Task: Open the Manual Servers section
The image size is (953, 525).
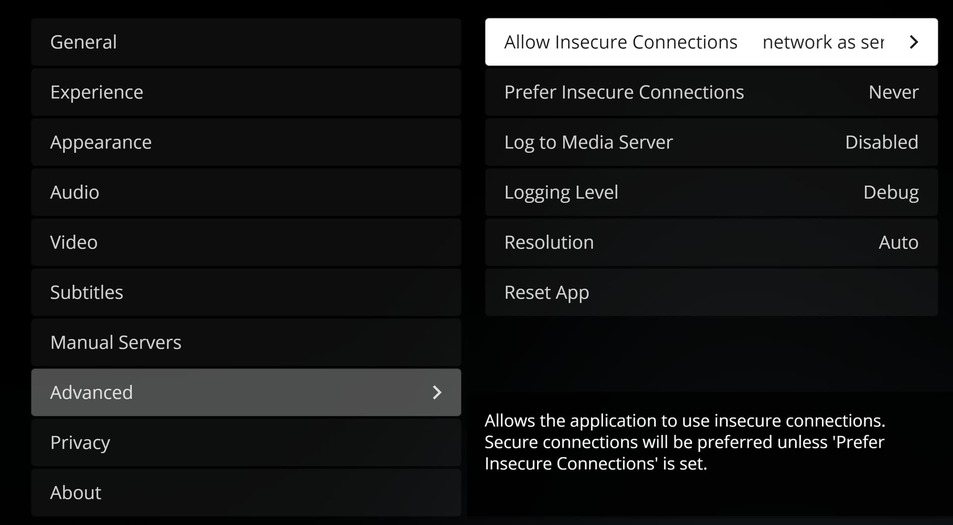Action: pos(245,342)
